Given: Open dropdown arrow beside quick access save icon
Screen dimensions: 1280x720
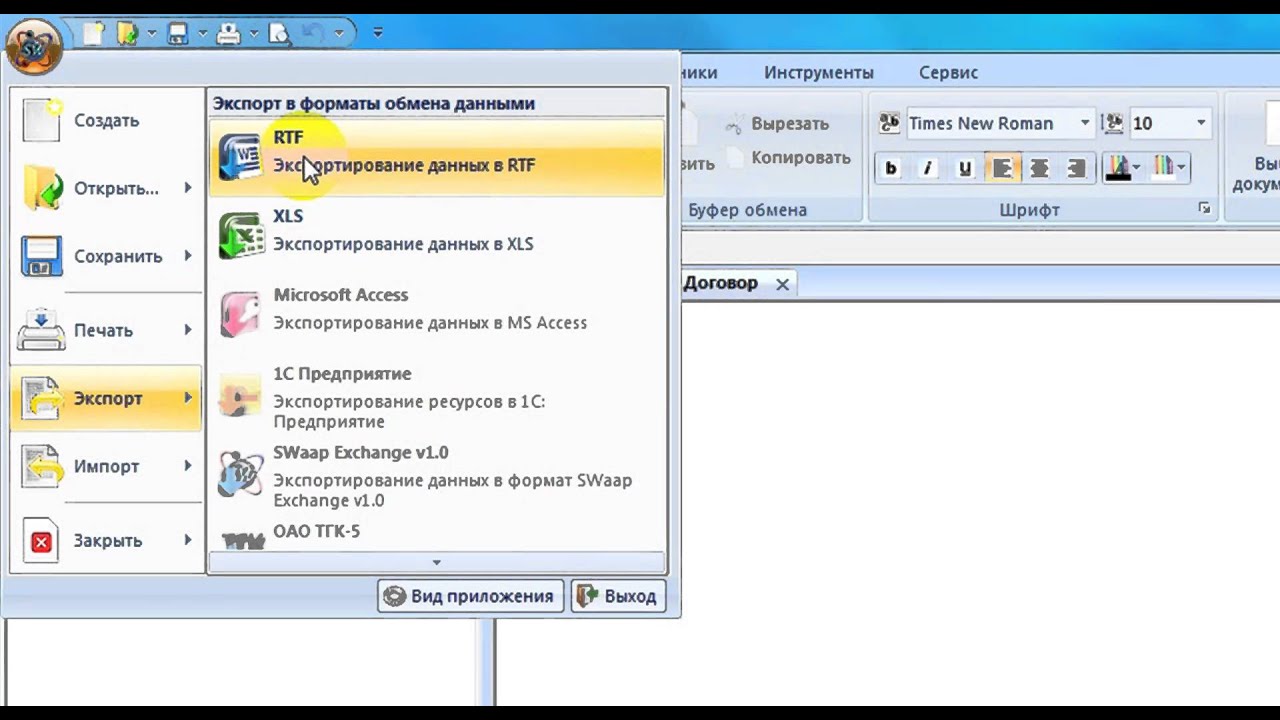Looking at the screenshot, I should tap(203, 34).
